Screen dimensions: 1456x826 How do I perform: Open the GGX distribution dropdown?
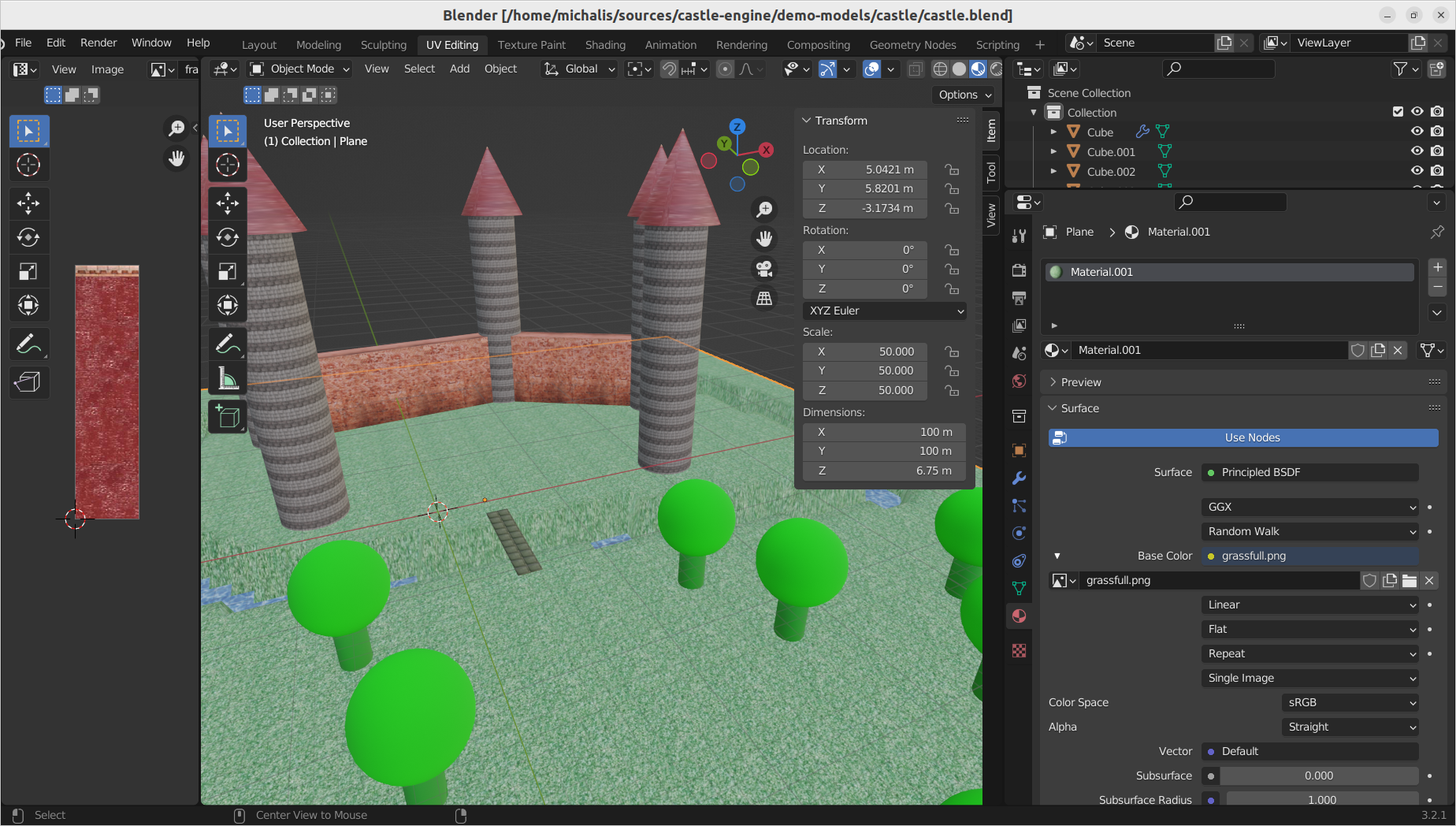tap(1309, 507)
